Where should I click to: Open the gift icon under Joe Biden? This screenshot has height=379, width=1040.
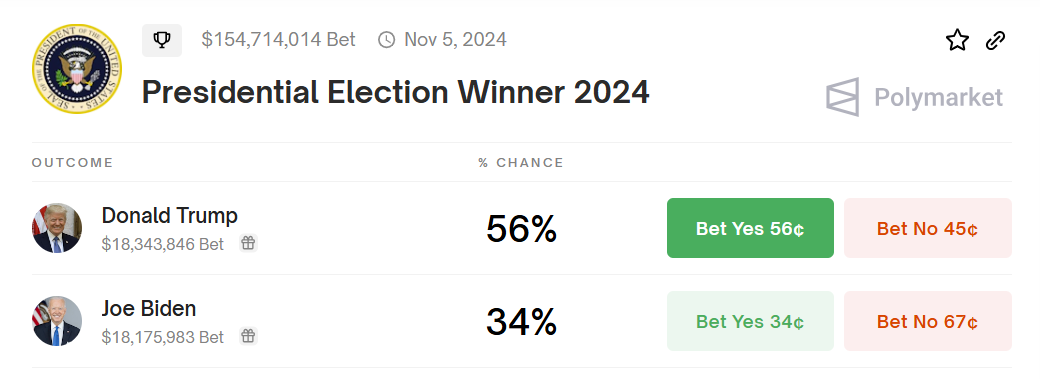(248, 336)
